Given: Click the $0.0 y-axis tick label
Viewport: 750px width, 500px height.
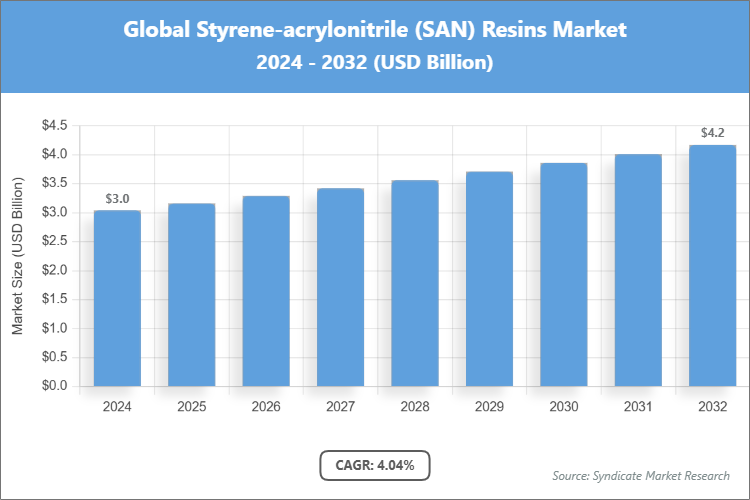Looking at the screenshot, I should [55, 386].
